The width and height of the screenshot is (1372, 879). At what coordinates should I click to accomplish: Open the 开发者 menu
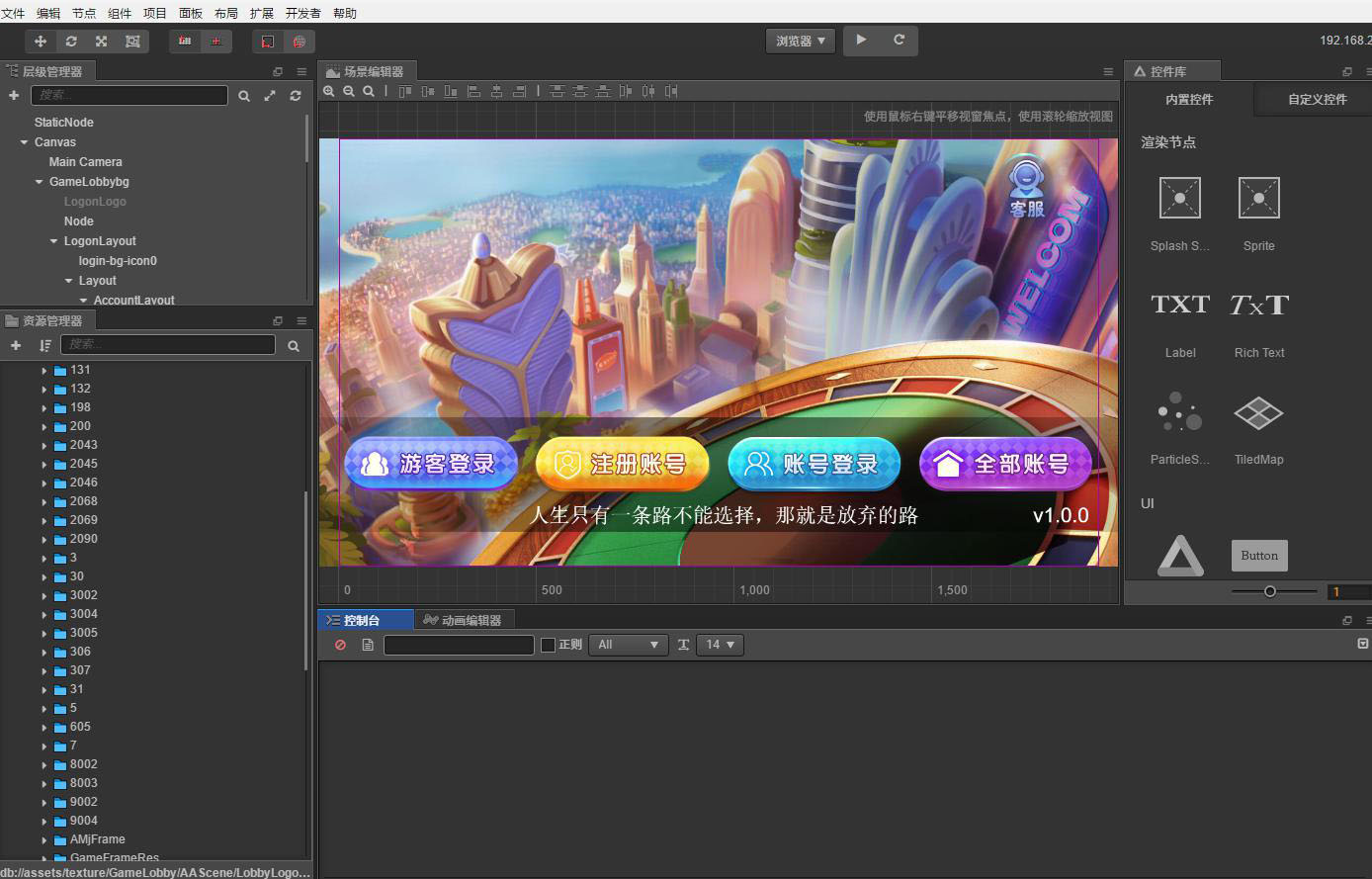(303, 13)
